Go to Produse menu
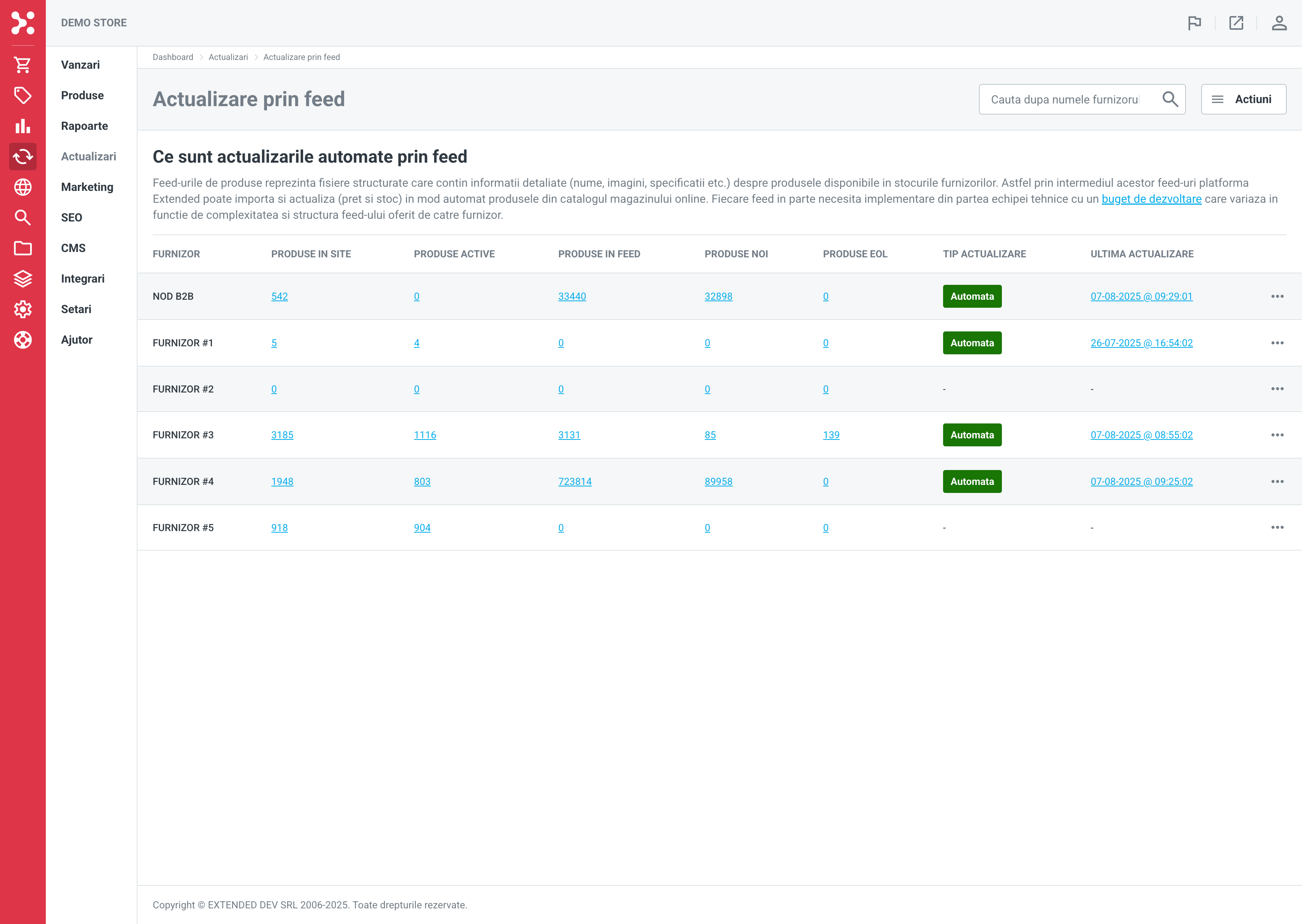 (82, 95)
